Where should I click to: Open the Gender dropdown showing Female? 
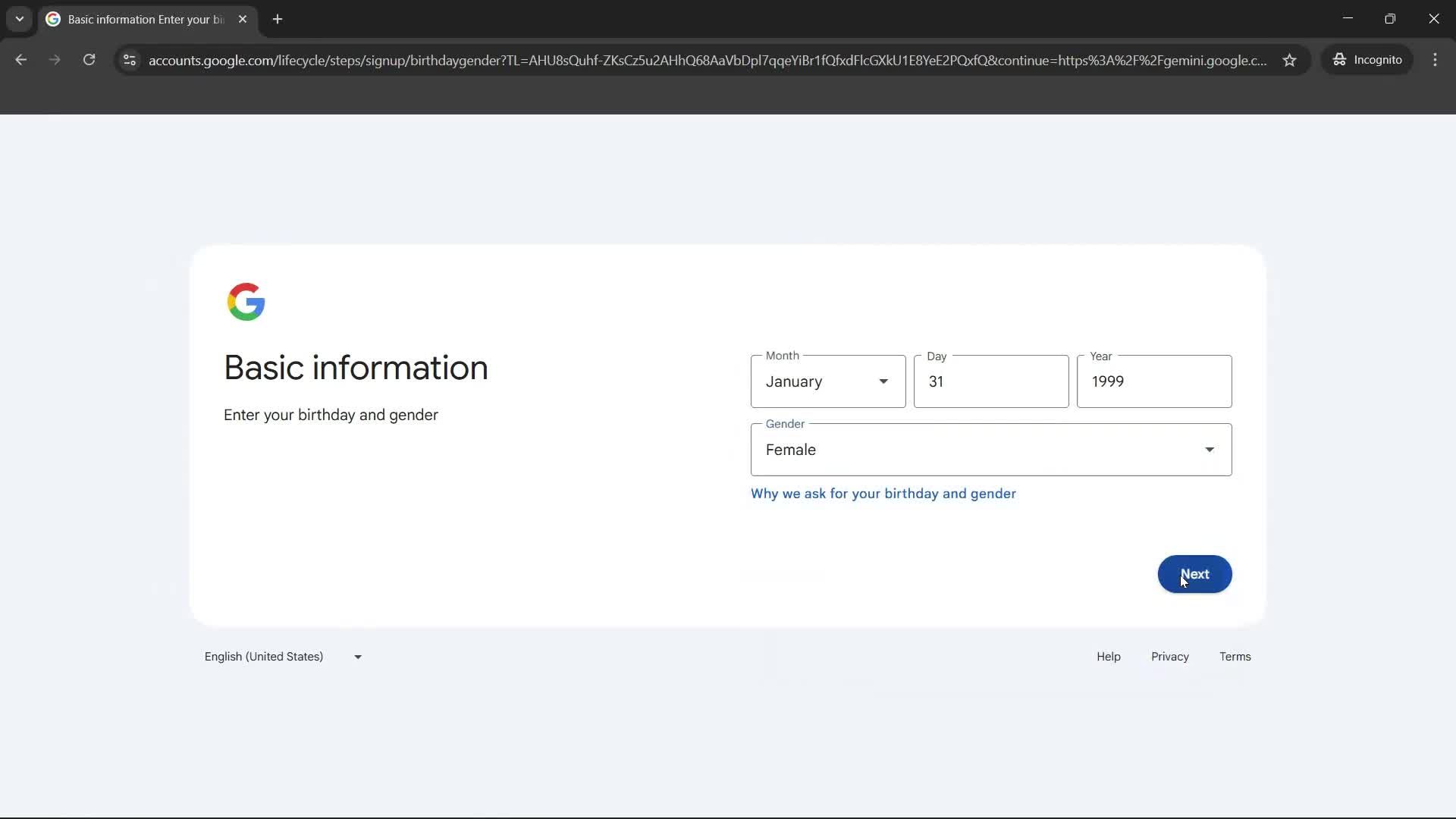click(x=990, y=449)
